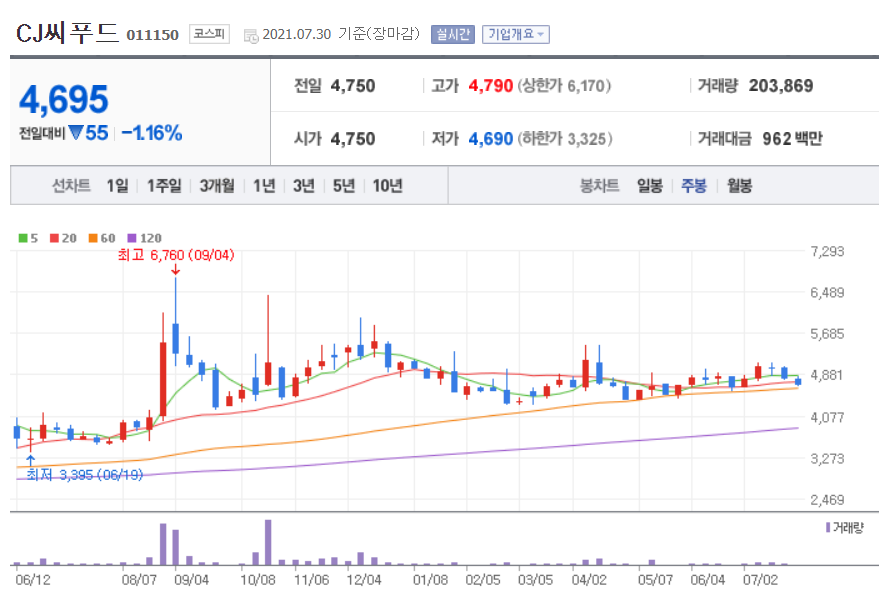879x592 pixels.
Task: Switch to 주봉 candlestick chart
Action: click(694, 186)
